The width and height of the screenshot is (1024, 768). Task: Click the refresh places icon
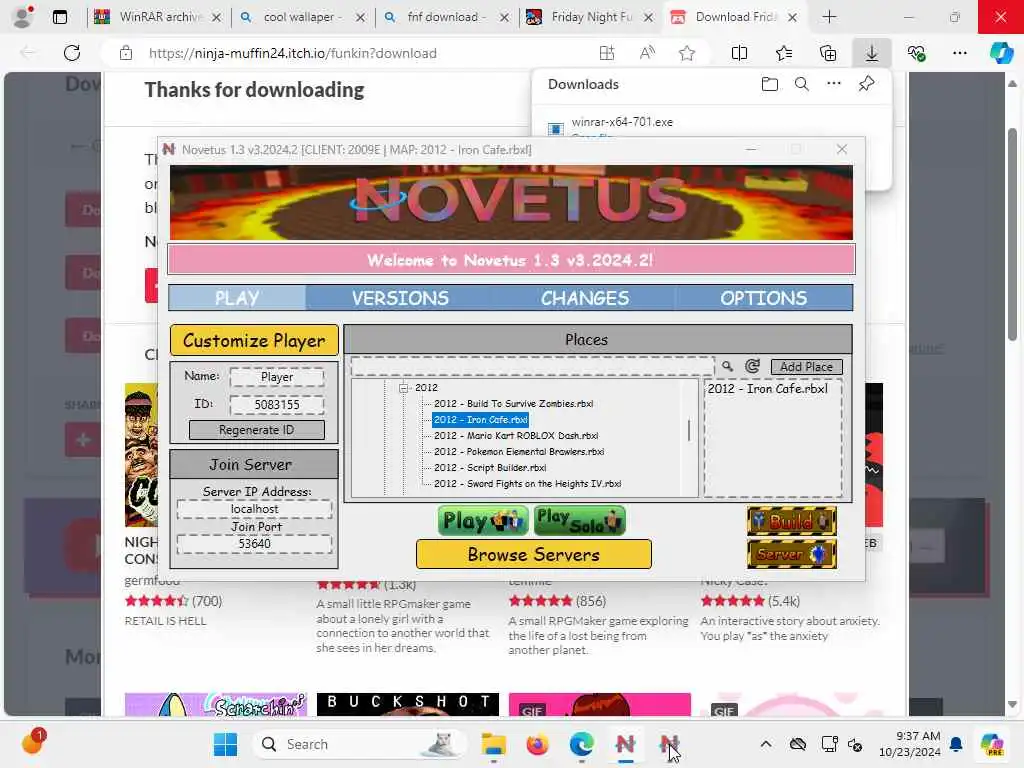[x=752, y=366]
